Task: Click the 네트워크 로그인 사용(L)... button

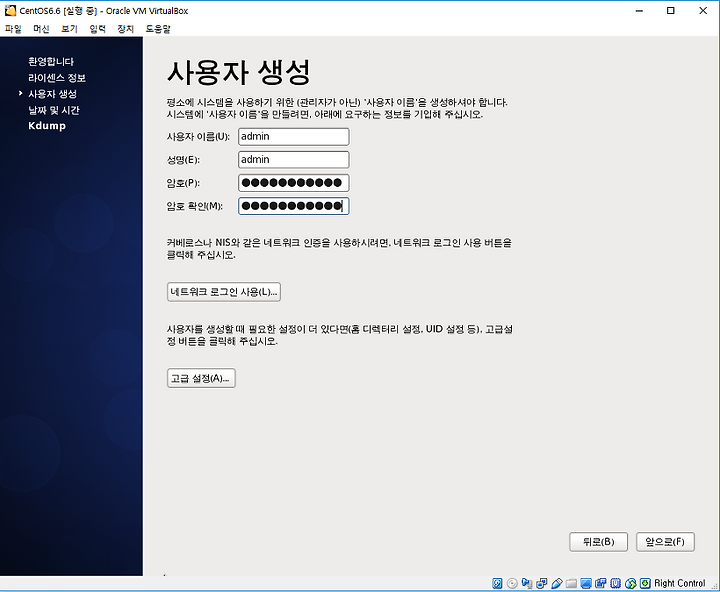Action: pos(224,292)
